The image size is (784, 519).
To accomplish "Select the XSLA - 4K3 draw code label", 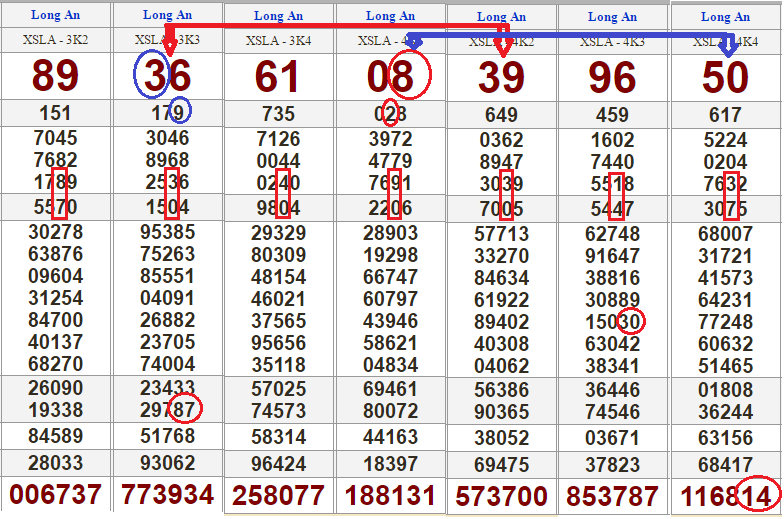I will pyautogui.click(x=614, y=42).
